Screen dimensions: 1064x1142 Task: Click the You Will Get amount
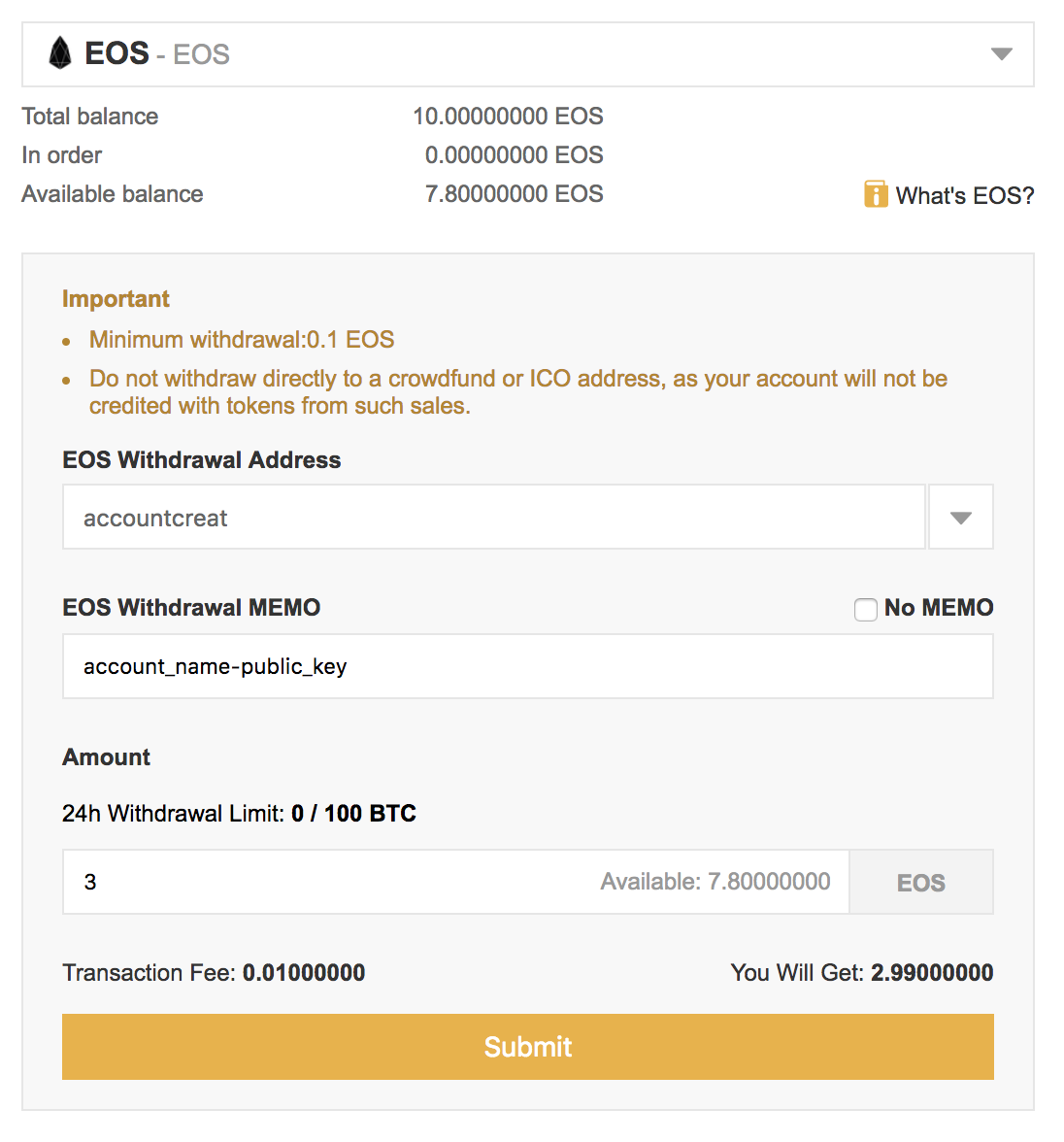(932, 972)
